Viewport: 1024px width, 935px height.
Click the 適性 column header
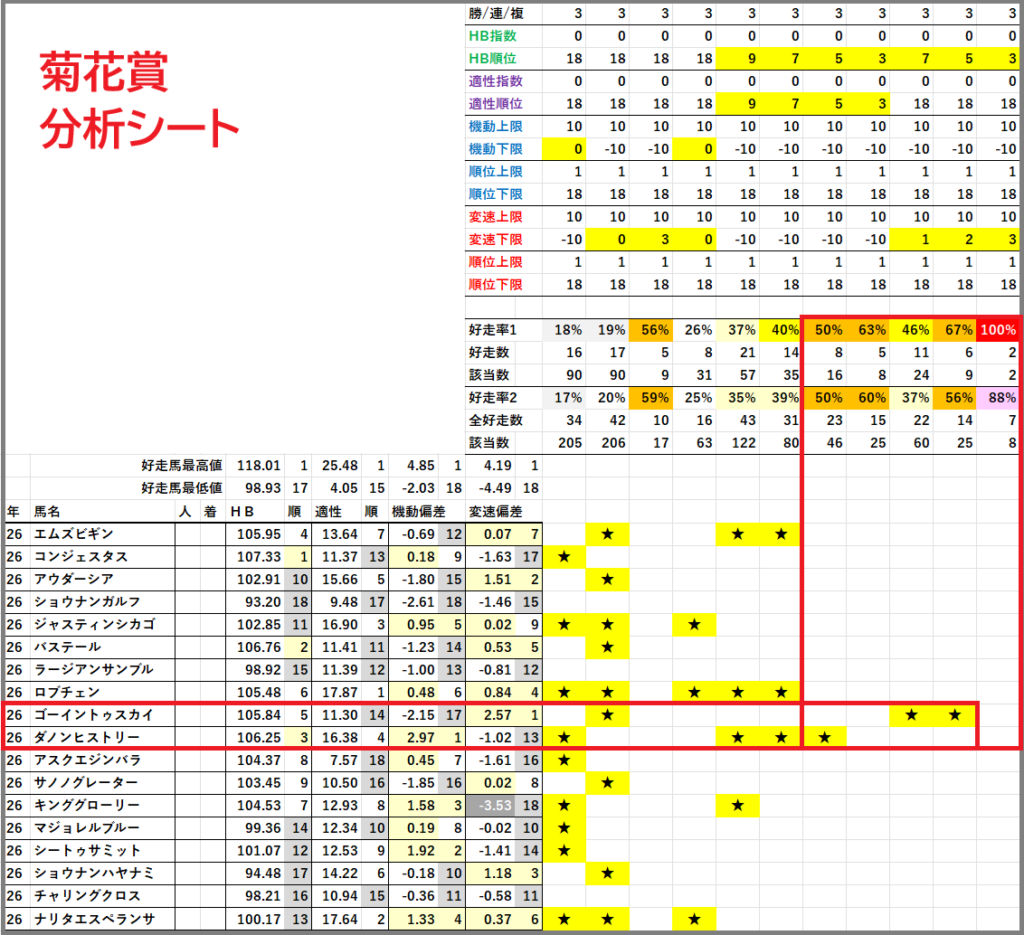pyautogui.click(x=328, y=512)
